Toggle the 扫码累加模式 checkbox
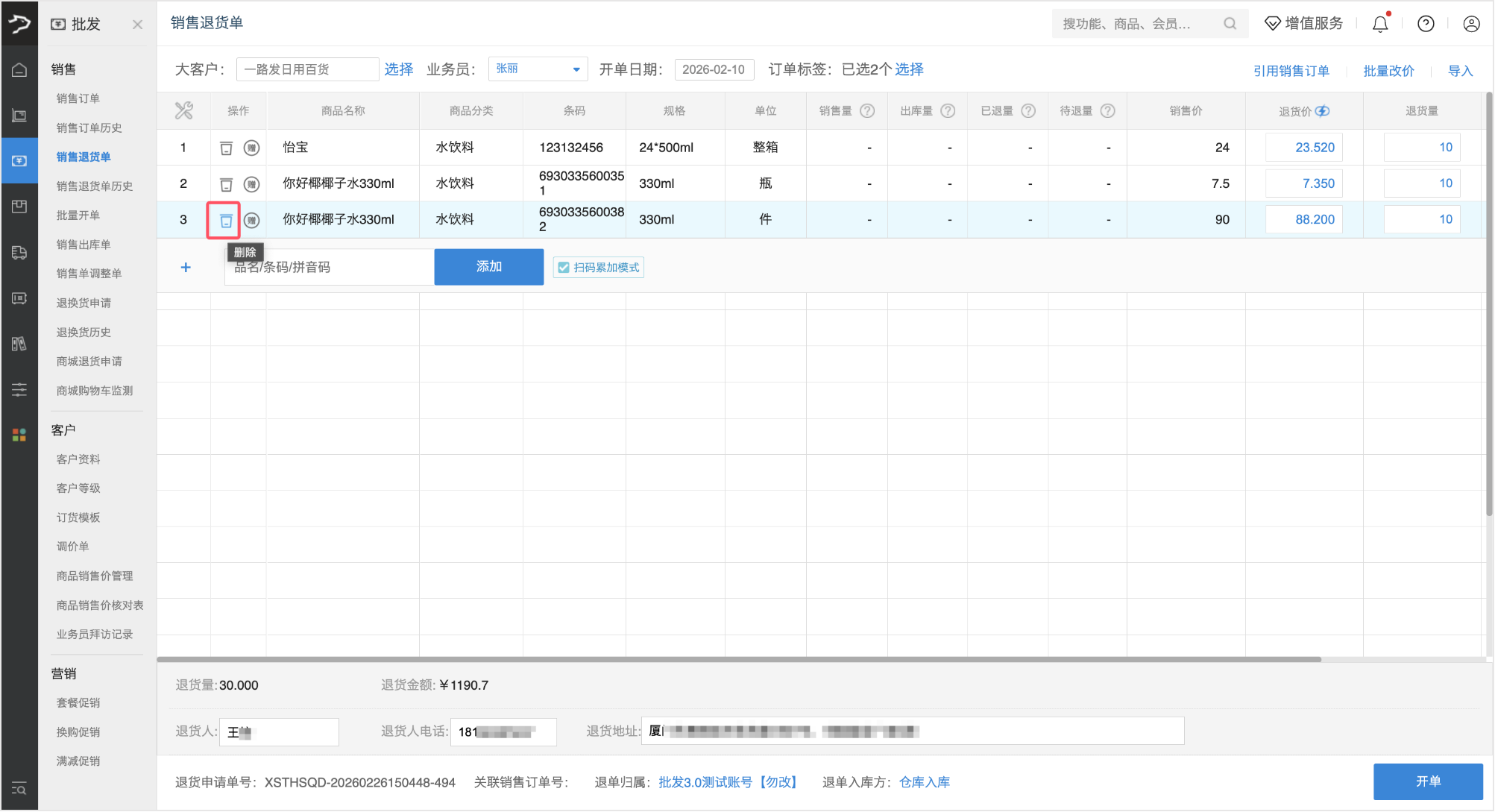Viewport: 1495px width, 812px height. tap(564, 267)
